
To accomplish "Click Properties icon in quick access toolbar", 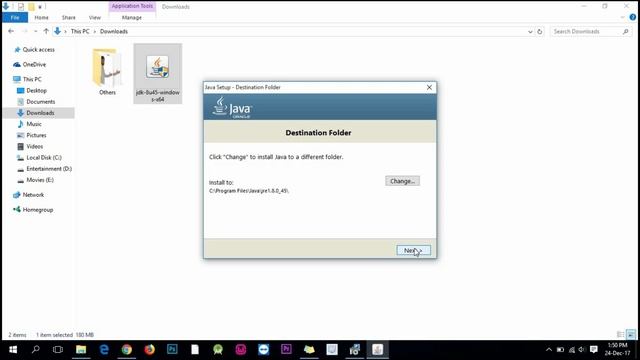I will [x=21, y=6].
